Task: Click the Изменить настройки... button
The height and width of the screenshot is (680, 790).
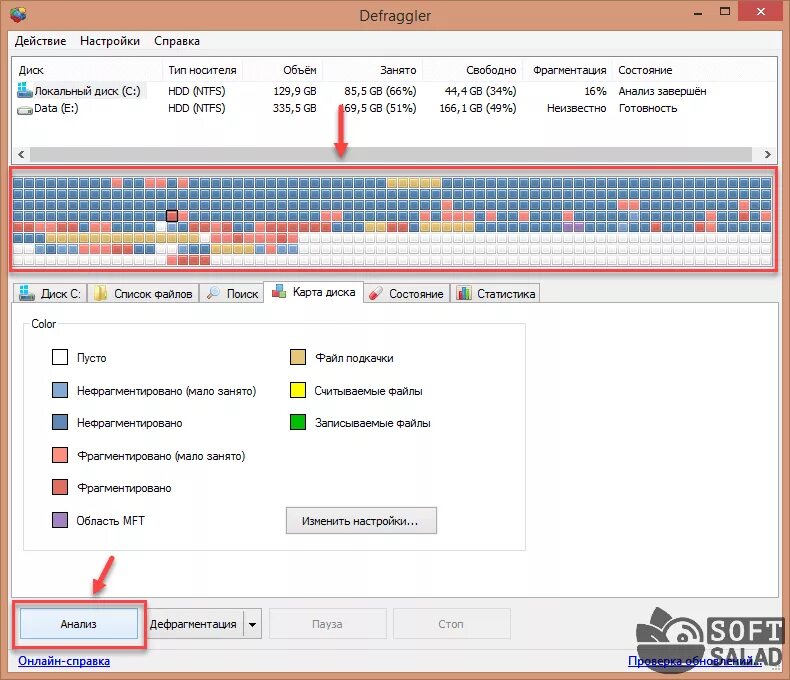Action: (x=361, y=520)
